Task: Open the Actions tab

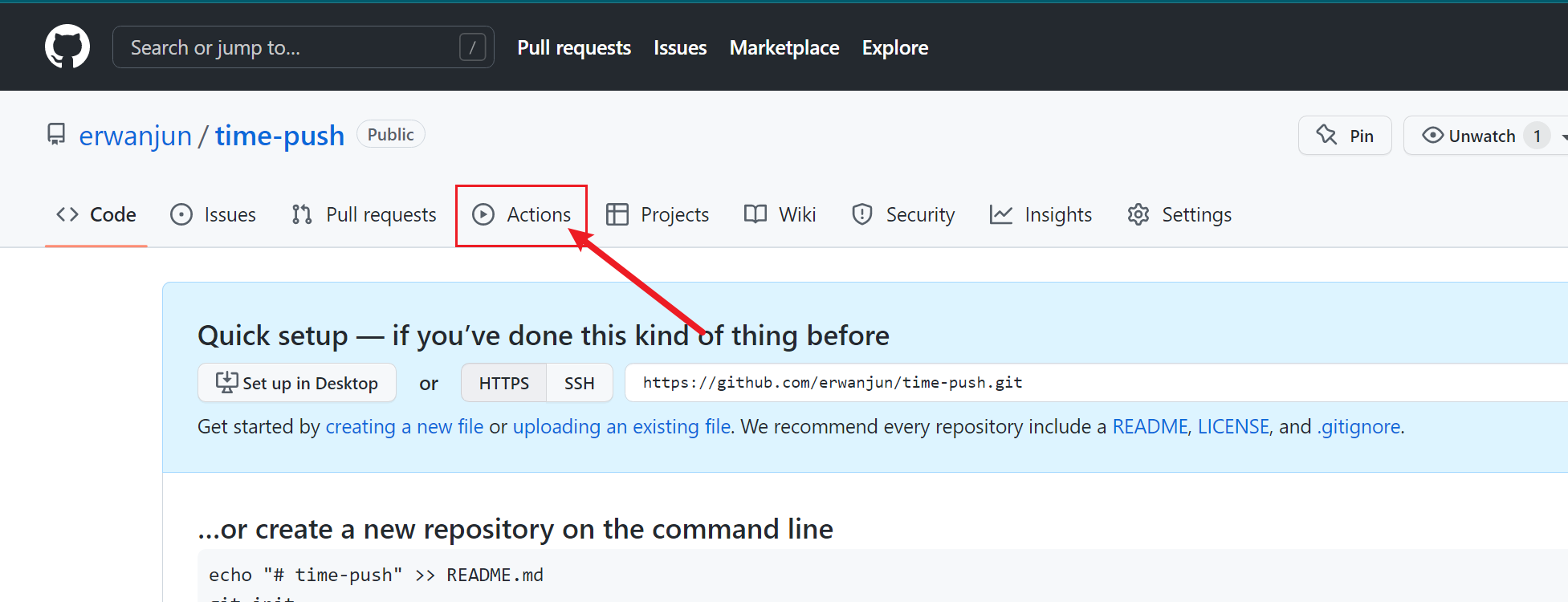Action: point(521,214)
